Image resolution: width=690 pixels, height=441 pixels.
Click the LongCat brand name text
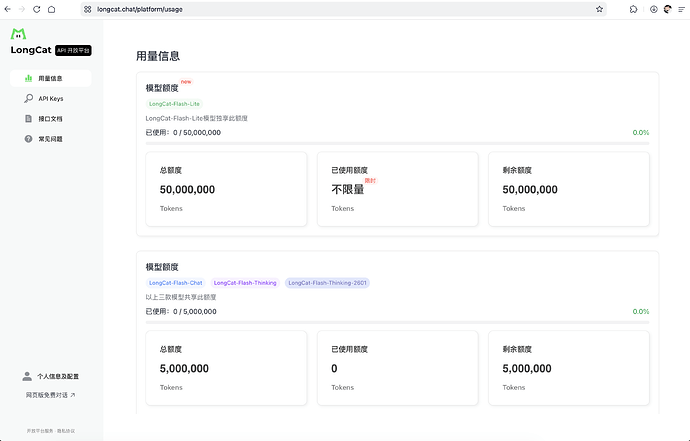click(31, 50)
